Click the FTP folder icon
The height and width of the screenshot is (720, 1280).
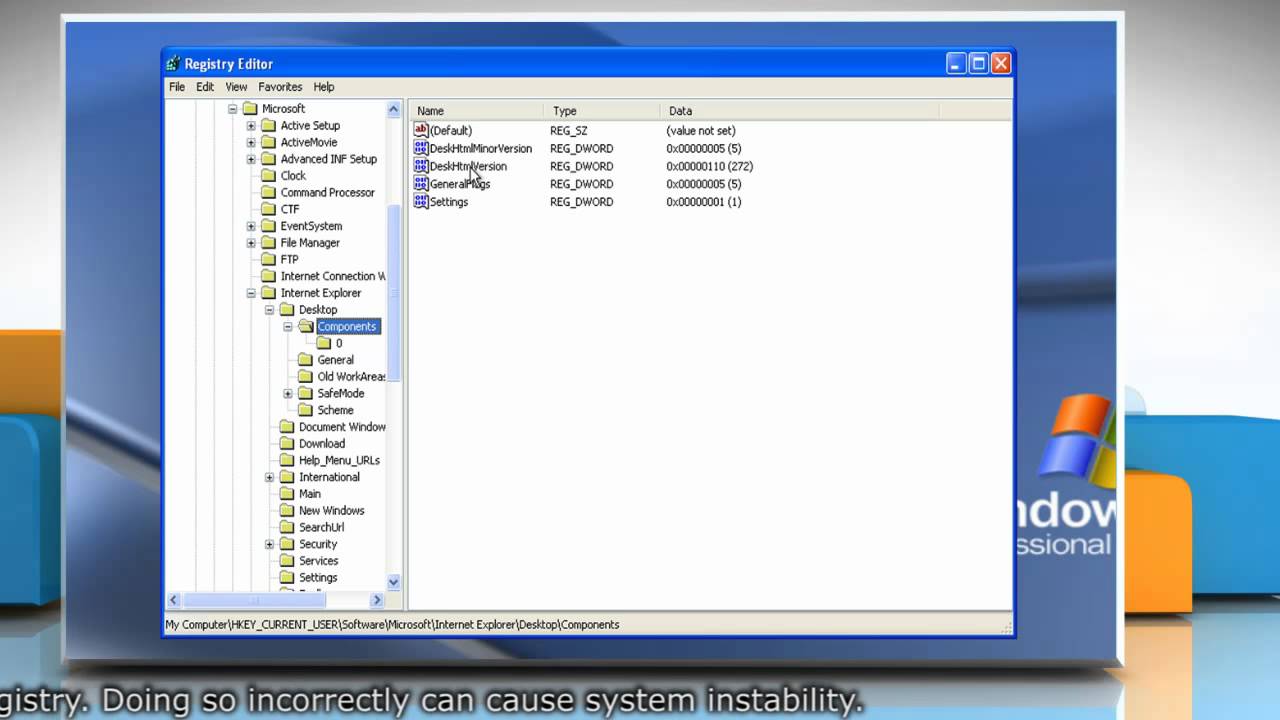(x=268, y=259)
